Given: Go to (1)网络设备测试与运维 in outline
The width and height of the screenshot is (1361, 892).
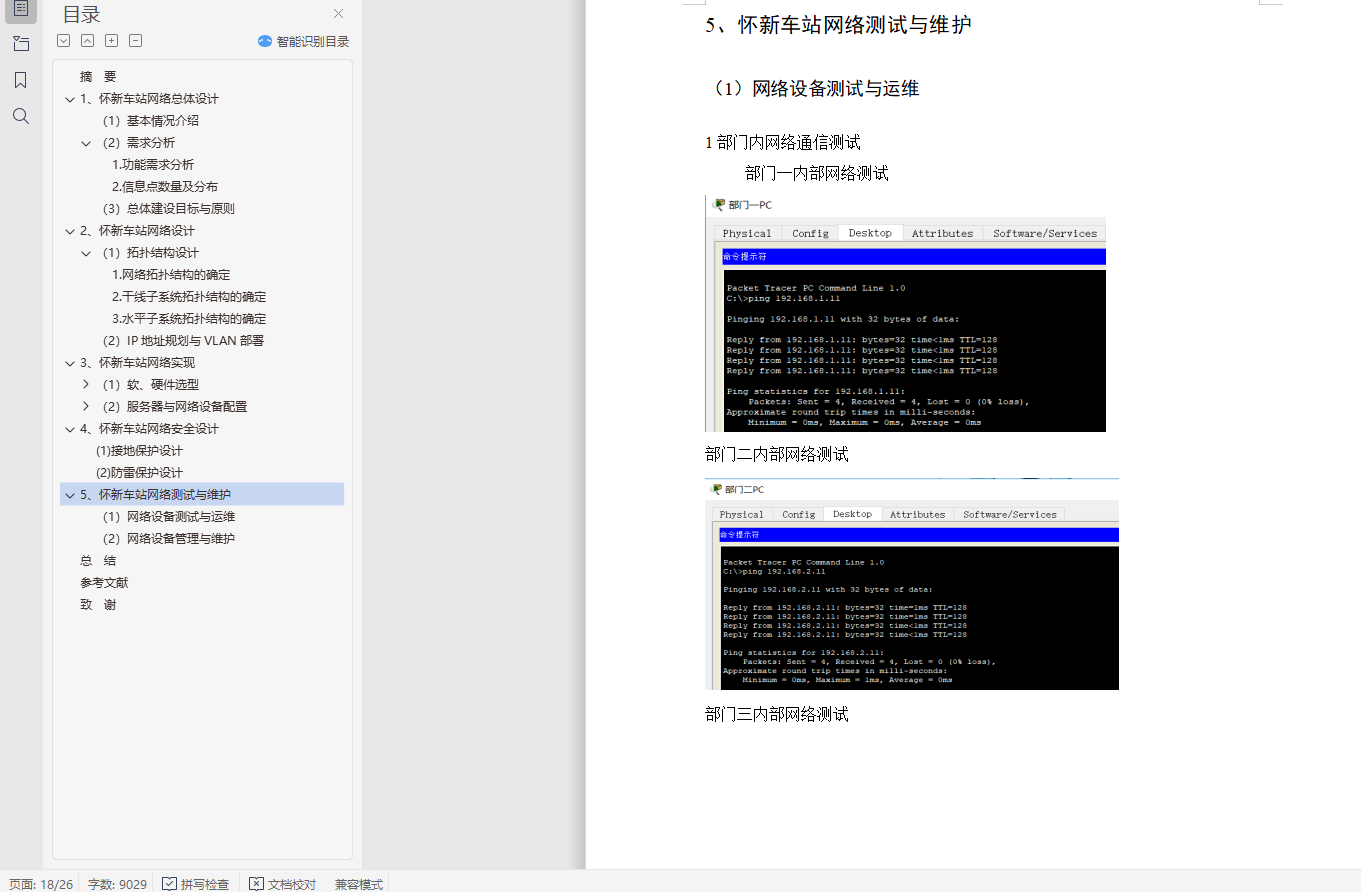Looking at the screenshot, I should tap(168, 517).
